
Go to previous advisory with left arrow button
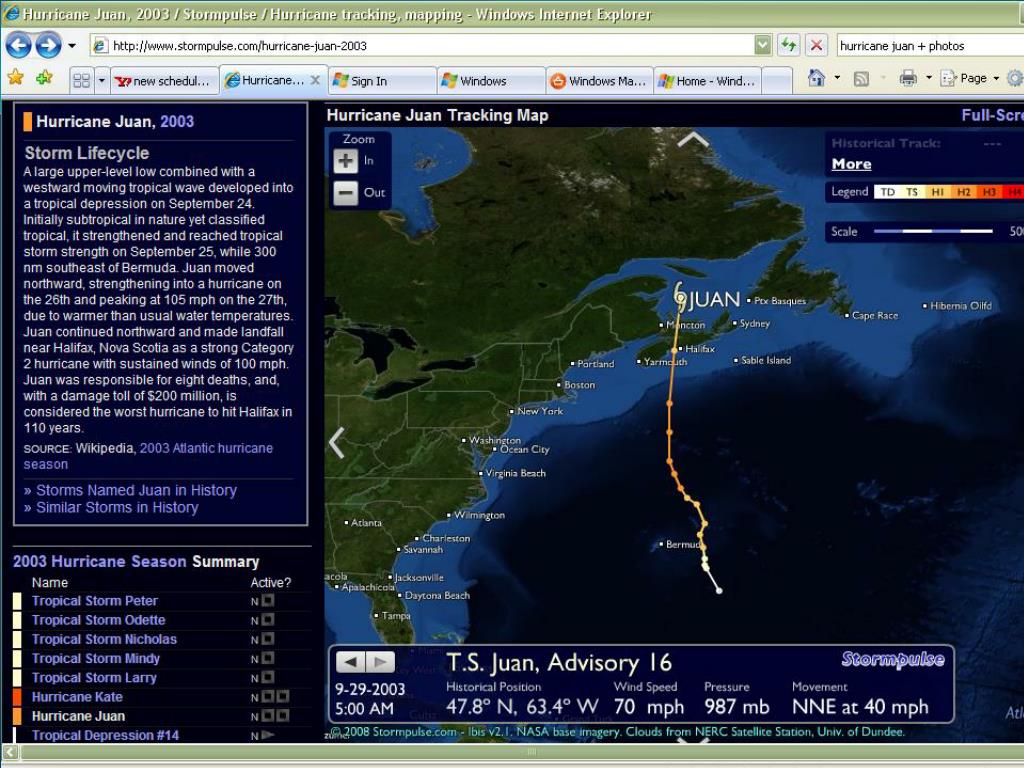pyautogui.click(x=351, y=662)
